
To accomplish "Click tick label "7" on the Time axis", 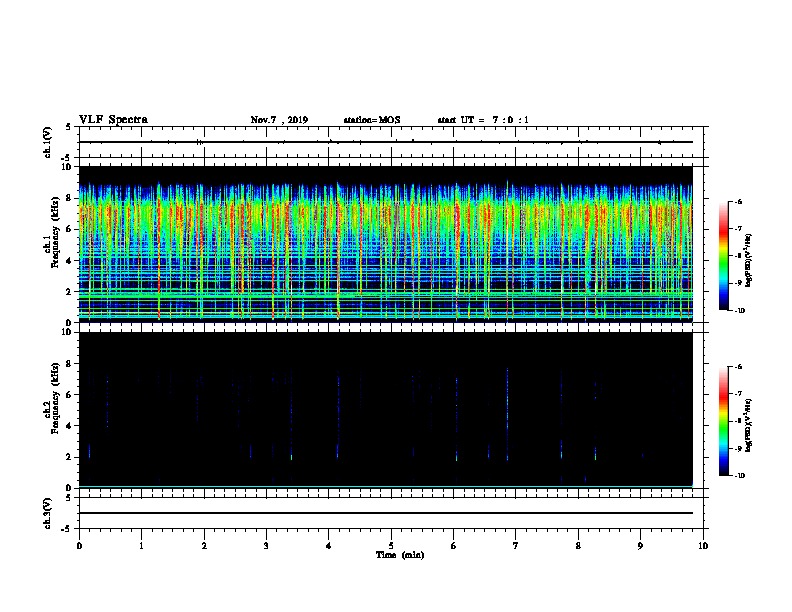I will (x=516, y=545).
